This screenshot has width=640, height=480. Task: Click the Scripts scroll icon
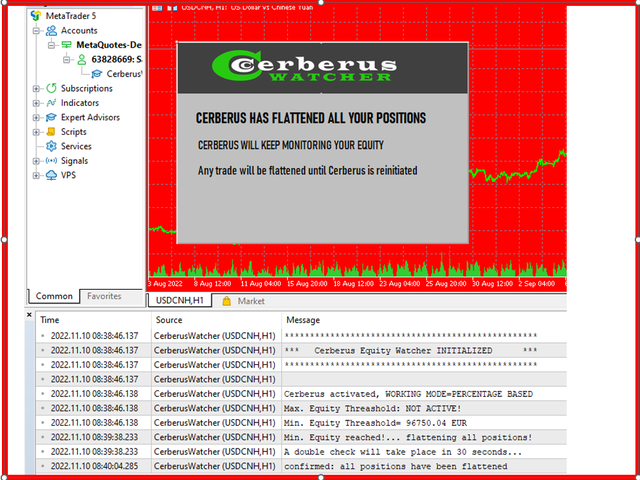tap(51, 132)
